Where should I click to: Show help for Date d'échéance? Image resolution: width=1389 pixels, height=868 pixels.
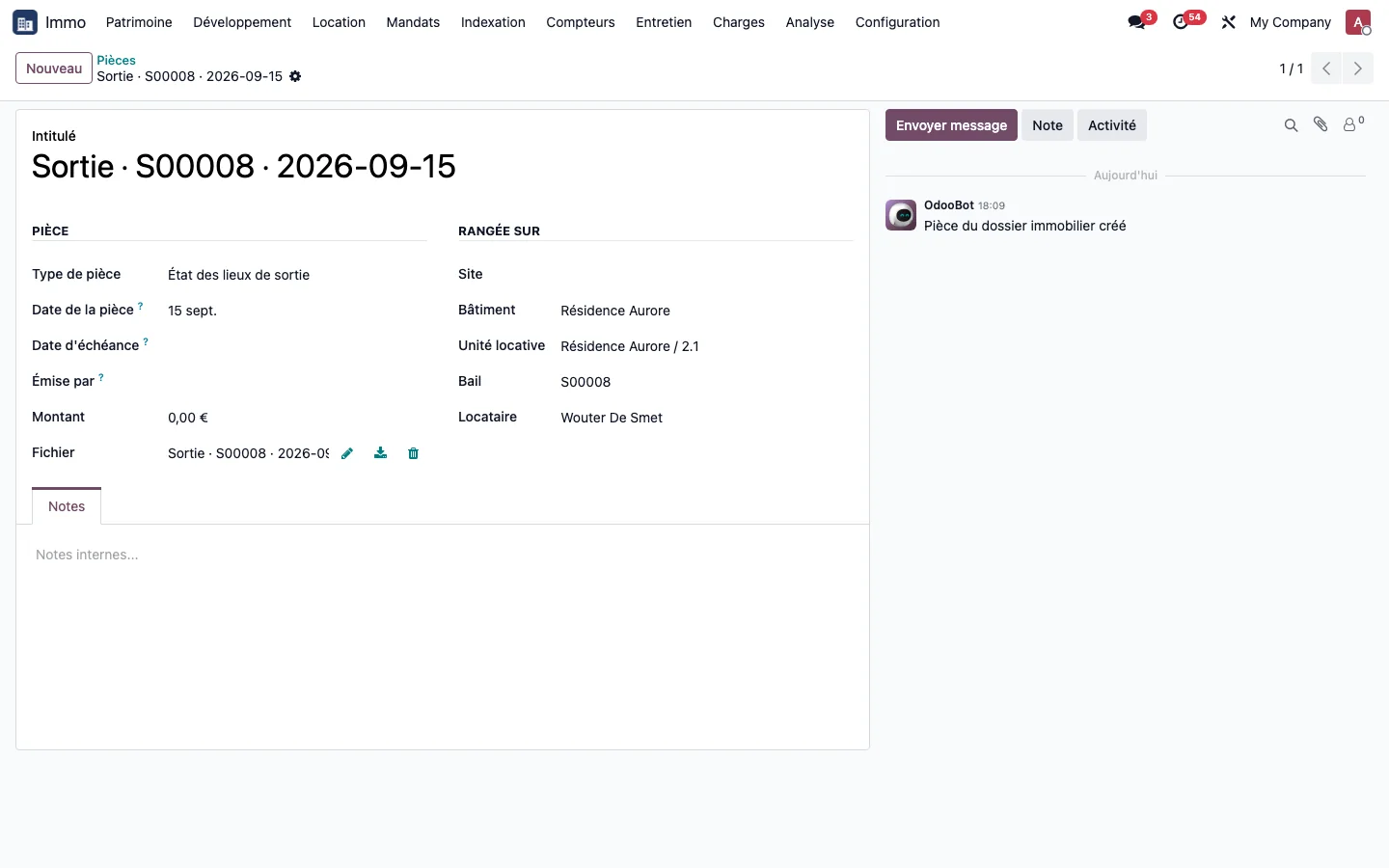146,341
